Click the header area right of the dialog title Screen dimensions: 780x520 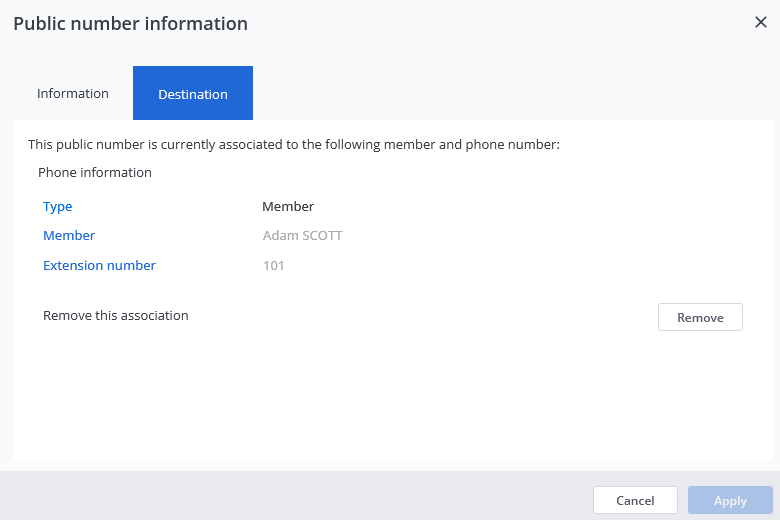point(500,23)
